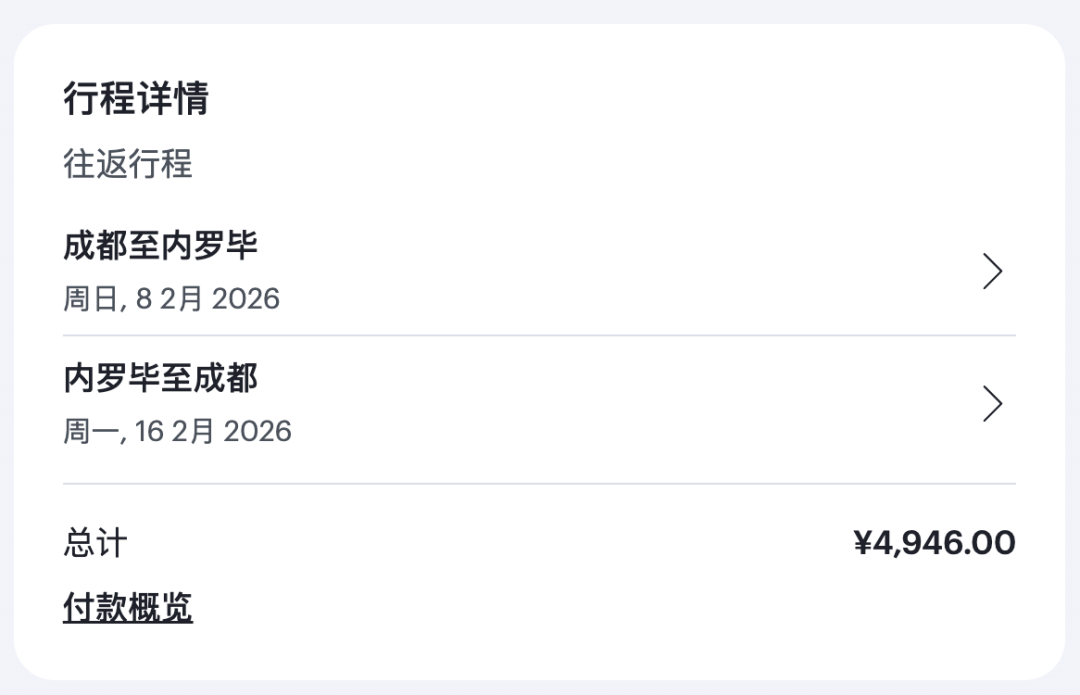Click the 往返行程 subtitle
Image resolution: width=1080 pixels, height=695 pixels.
[127, 163]
